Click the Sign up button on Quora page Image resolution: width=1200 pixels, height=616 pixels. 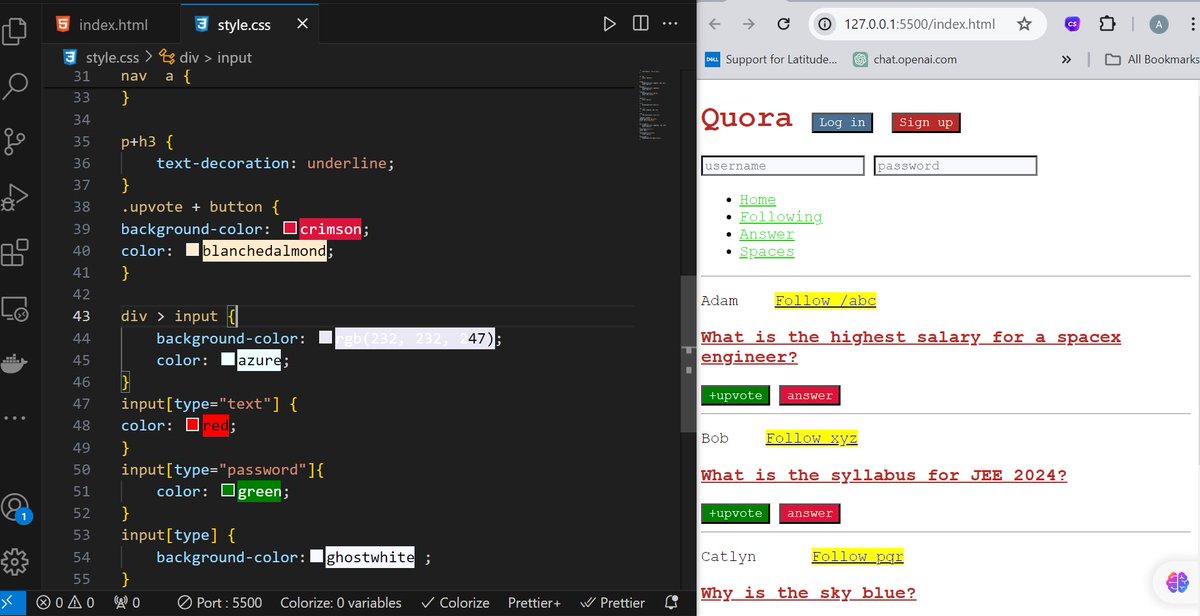tap(926, 123)
